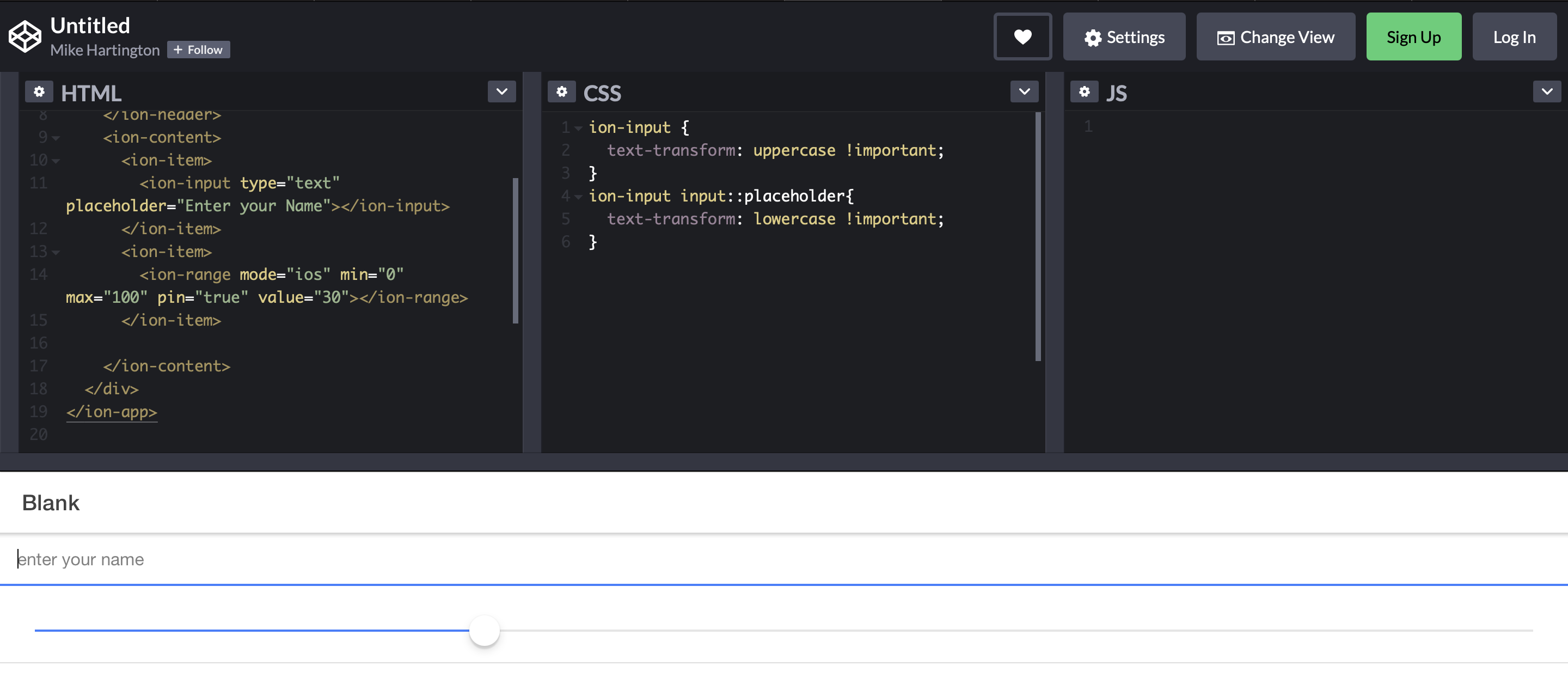The width and height of the screenshot is (1568, 684).
Task: Fold the ion-item block on line 13
Action: [56, 252]
